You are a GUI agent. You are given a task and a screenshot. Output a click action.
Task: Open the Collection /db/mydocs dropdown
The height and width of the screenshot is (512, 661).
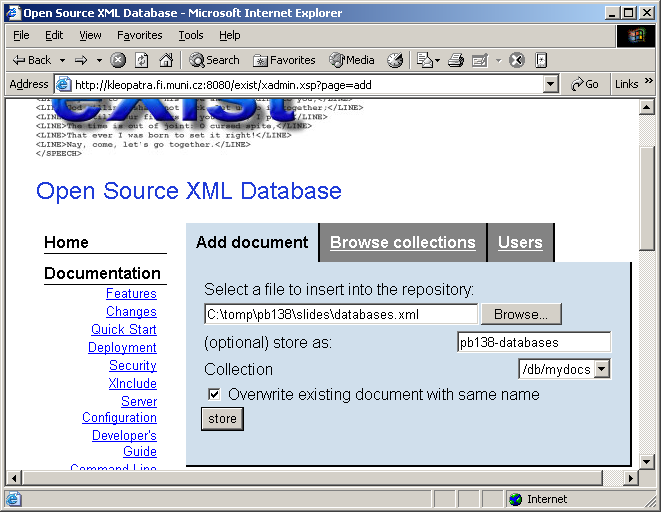(564, 370)
